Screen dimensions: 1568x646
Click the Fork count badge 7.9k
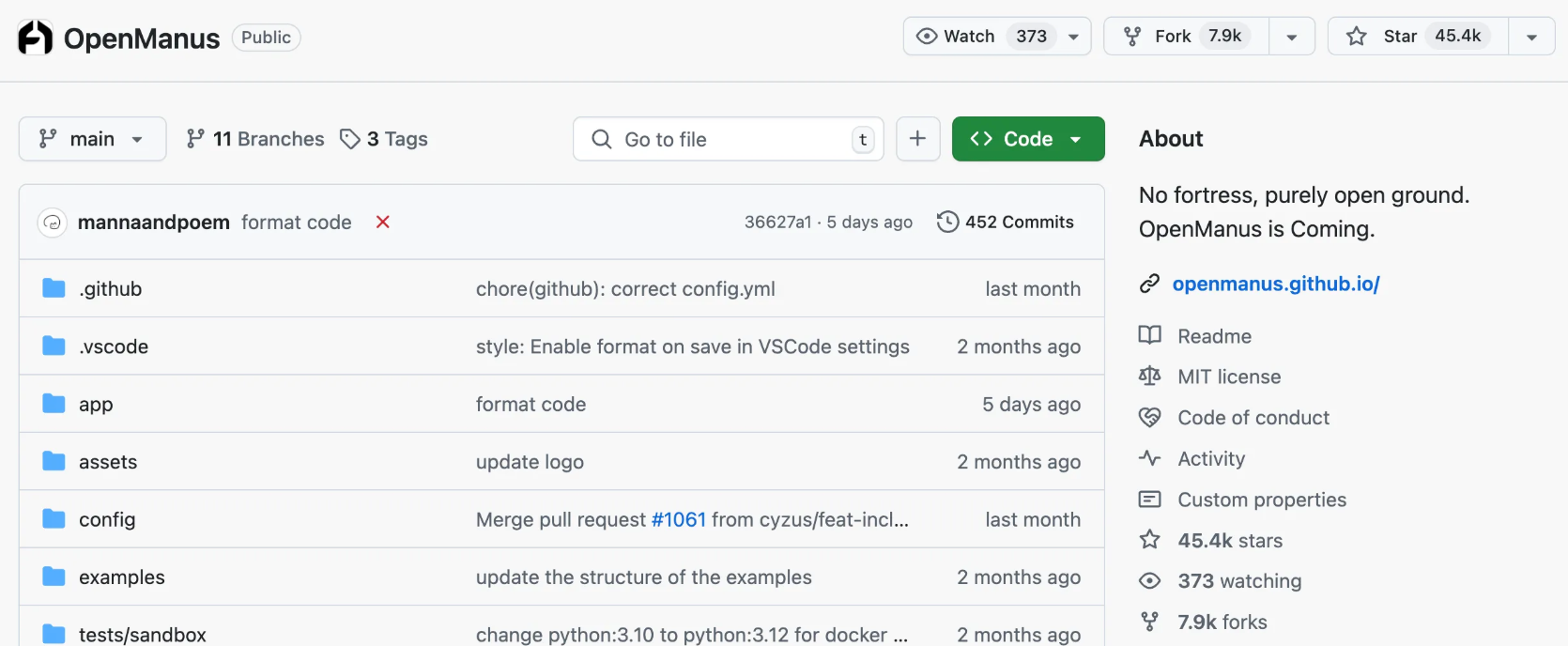tap(1225, 36)
